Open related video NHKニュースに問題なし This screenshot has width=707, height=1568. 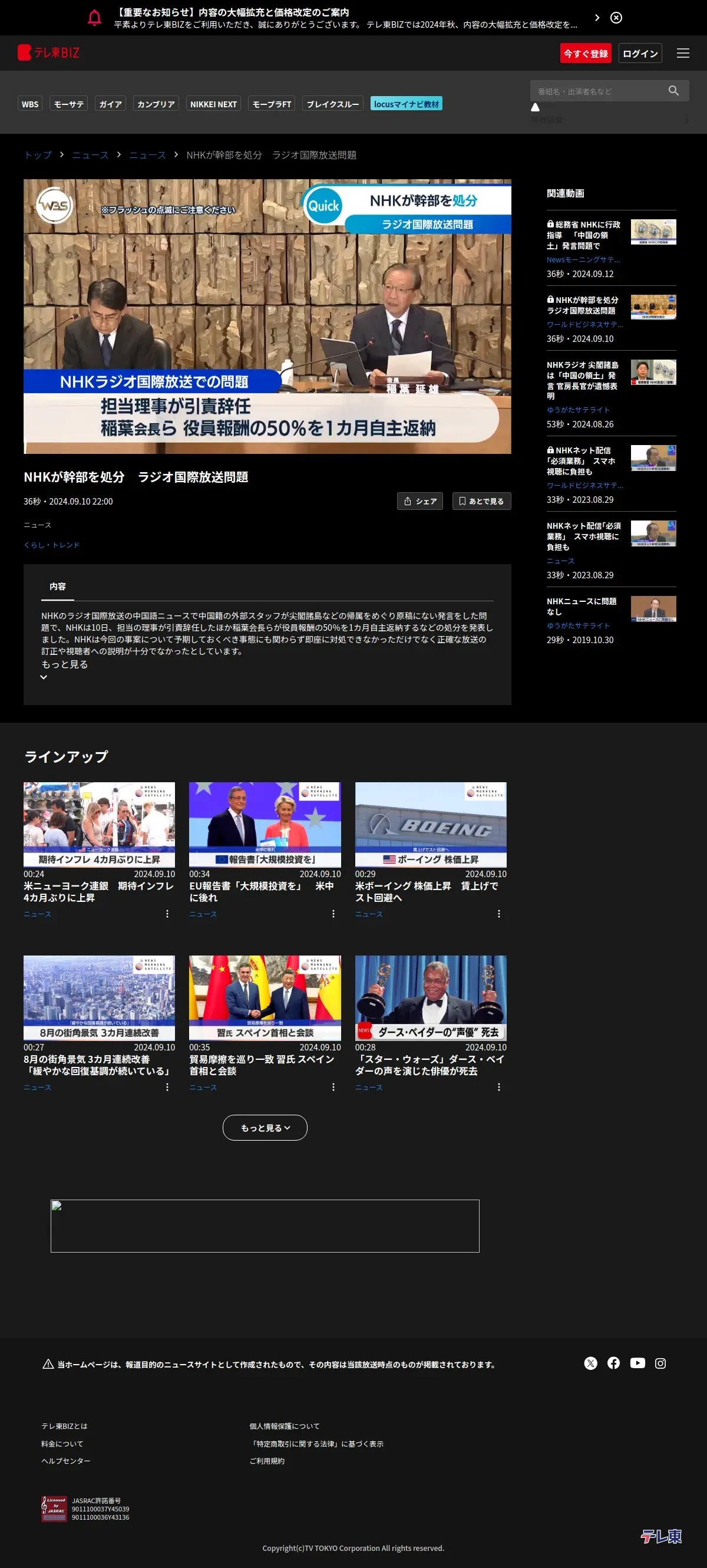581,606
